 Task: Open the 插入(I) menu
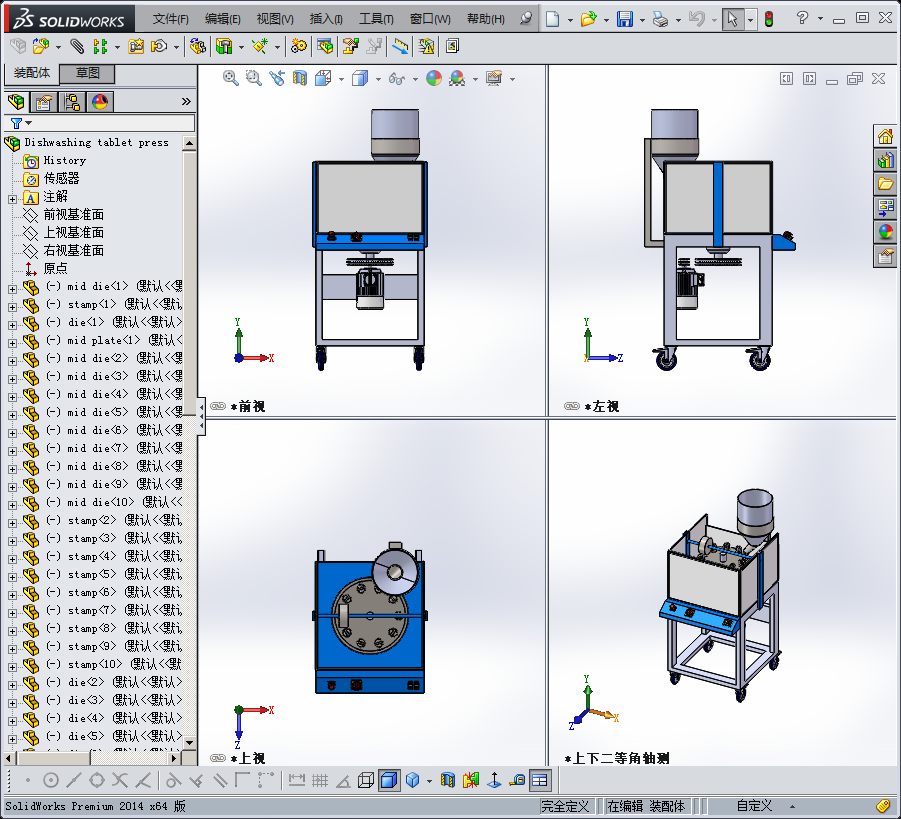pyautogui.click(x=326, y=19)
